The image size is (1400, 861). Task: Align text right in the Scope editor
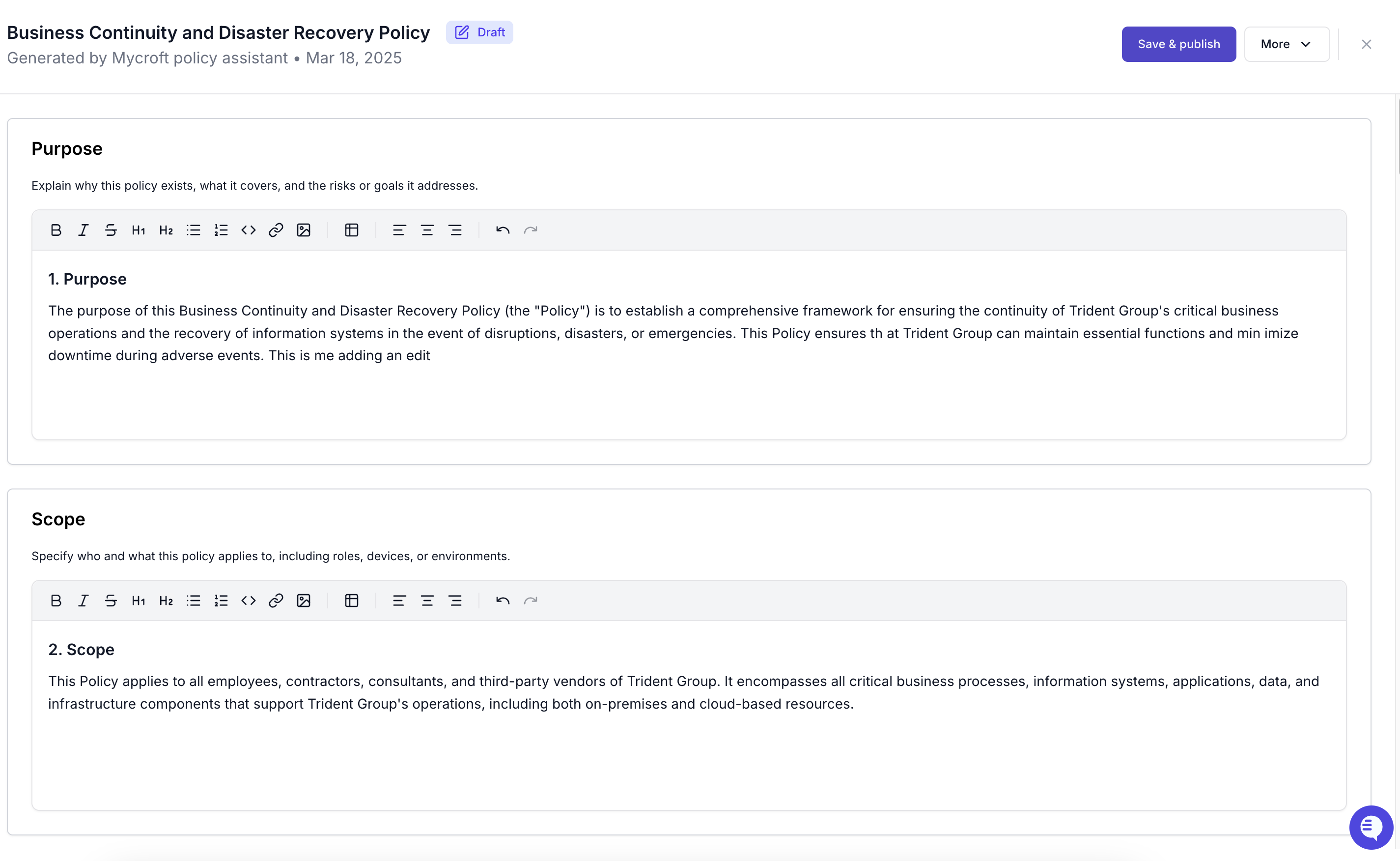[455, 601]
